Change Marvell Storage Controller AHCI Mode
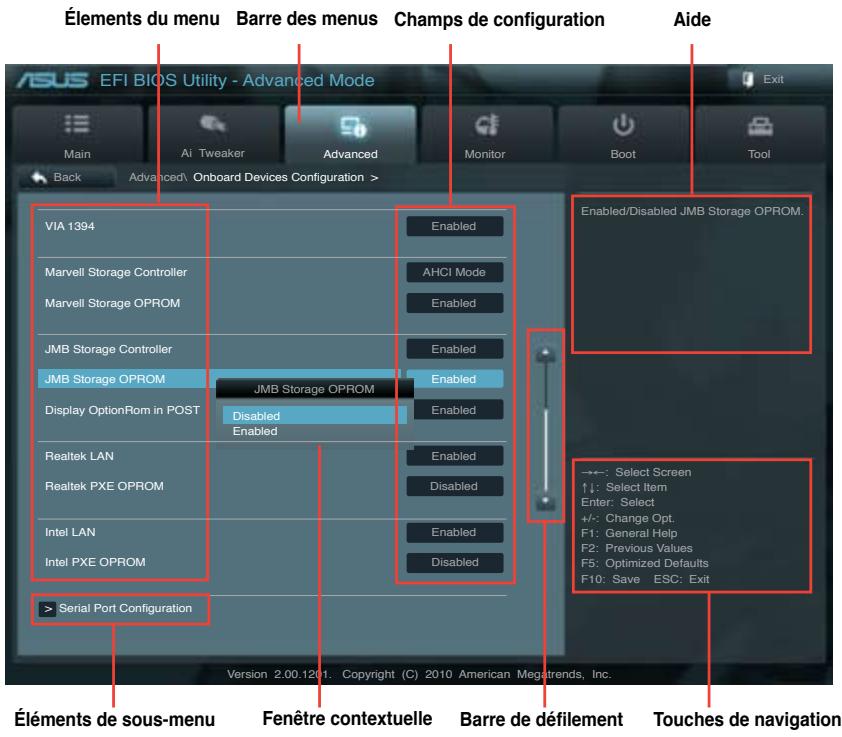The width and height of the screenshot is (842, 737). point(455,272)
